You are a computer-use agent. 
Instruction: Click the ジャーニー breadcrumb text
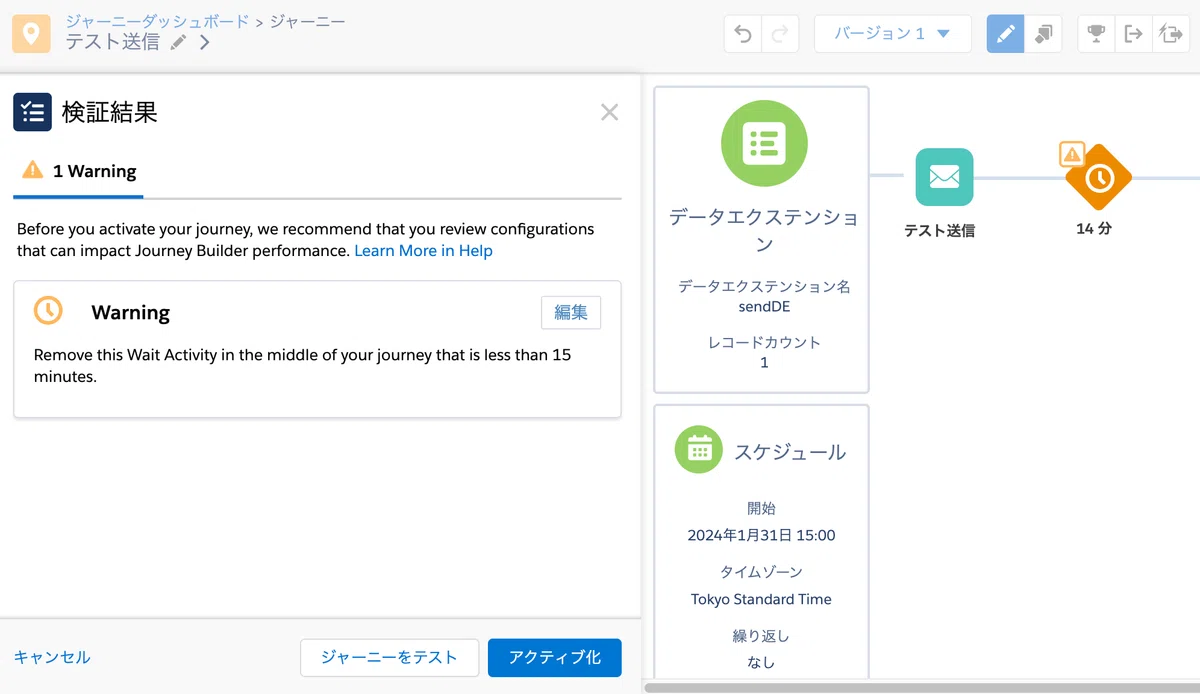(308, 21)
